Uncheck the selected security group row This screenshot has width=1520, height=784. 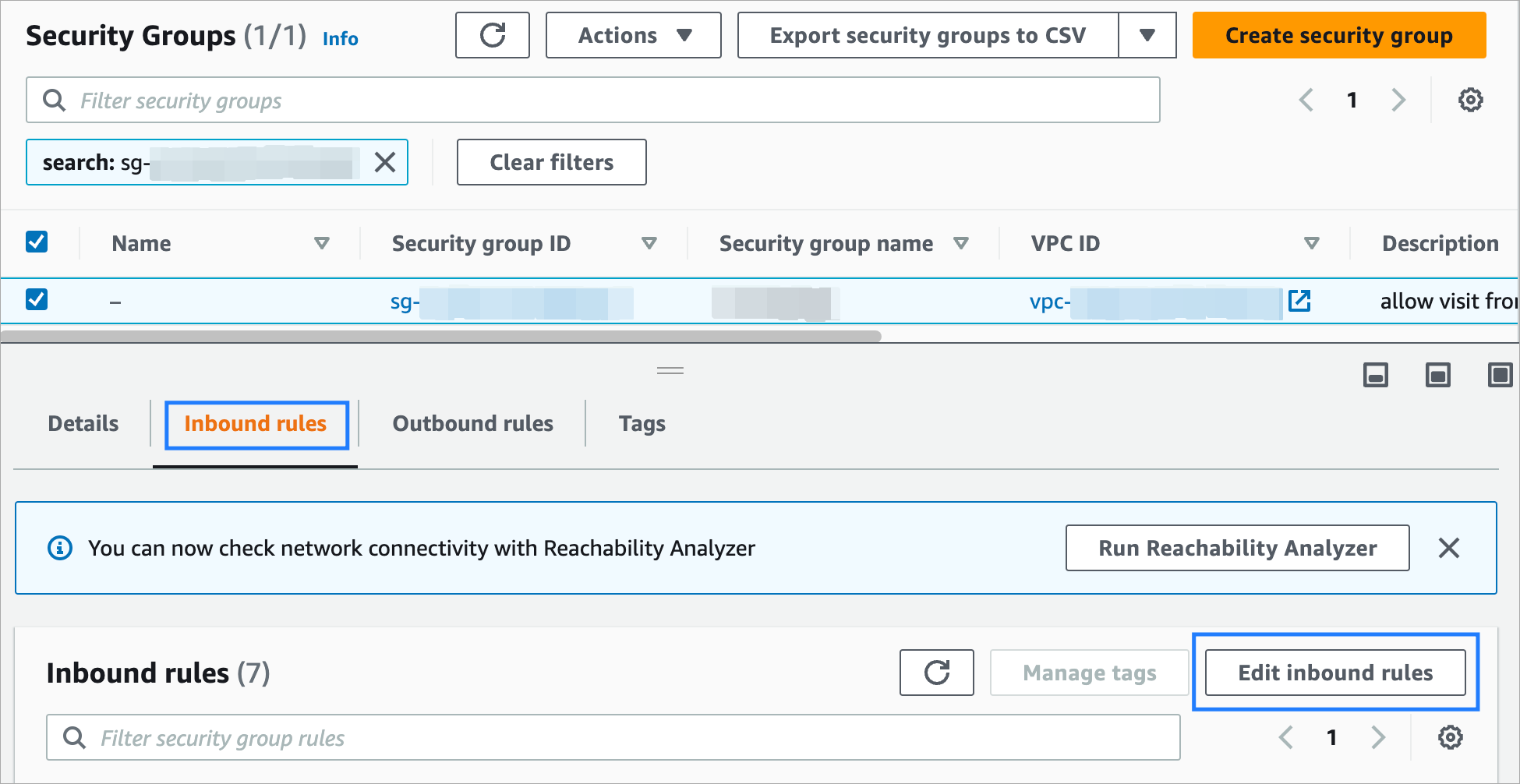37,300
